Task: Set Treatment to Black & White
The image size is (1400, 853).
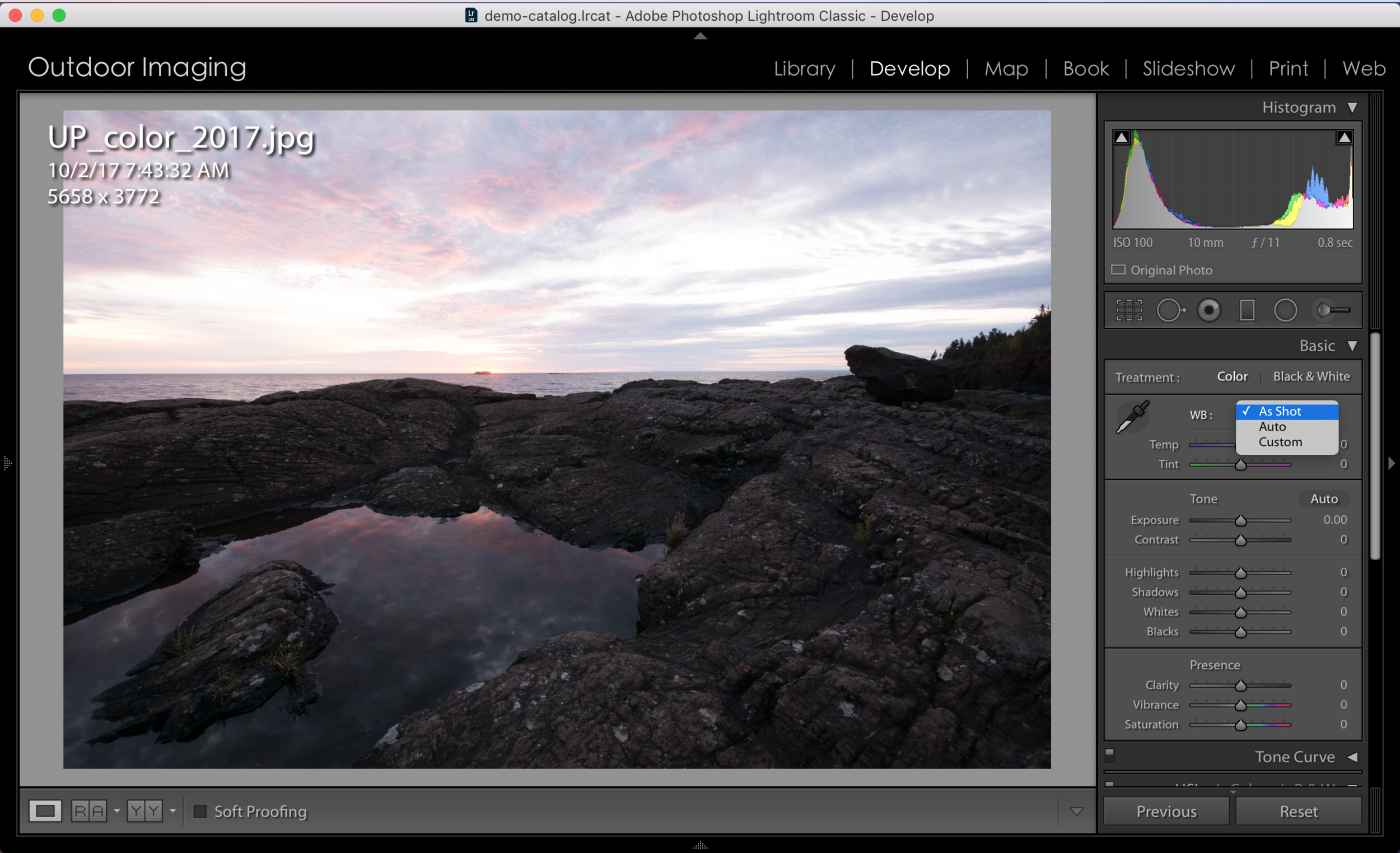Action: pos(1311,376)
